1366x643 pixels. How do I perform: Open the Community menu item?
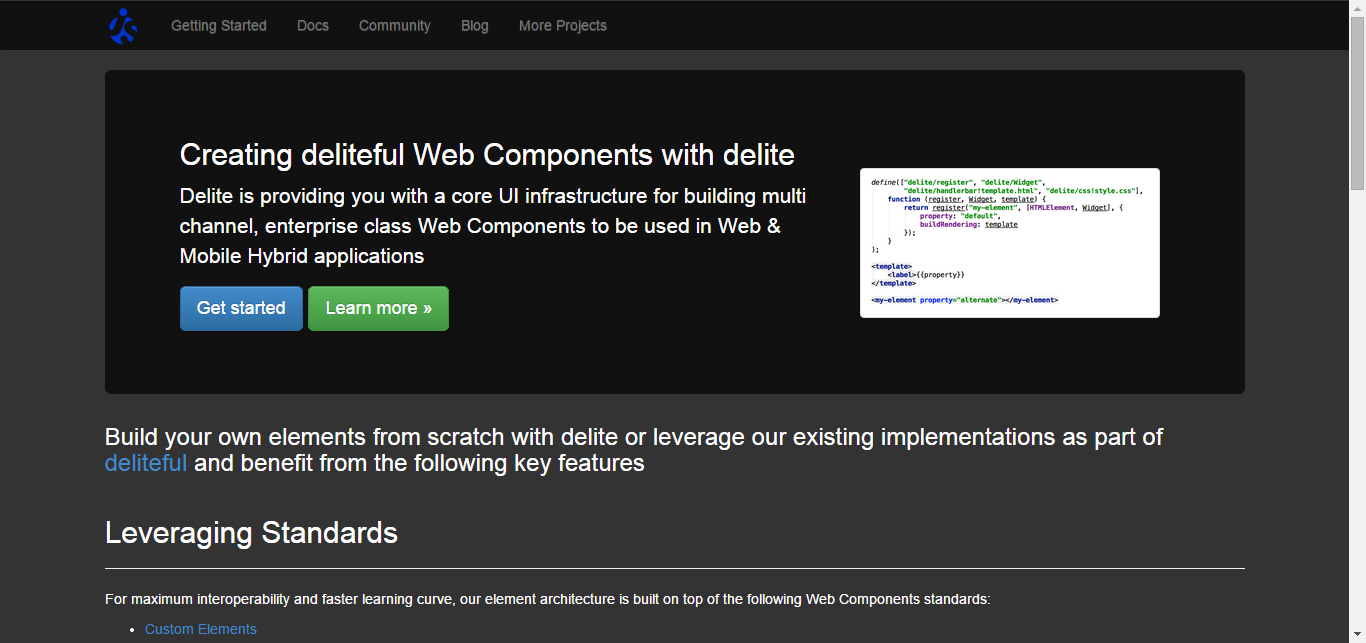click(395, 26)
